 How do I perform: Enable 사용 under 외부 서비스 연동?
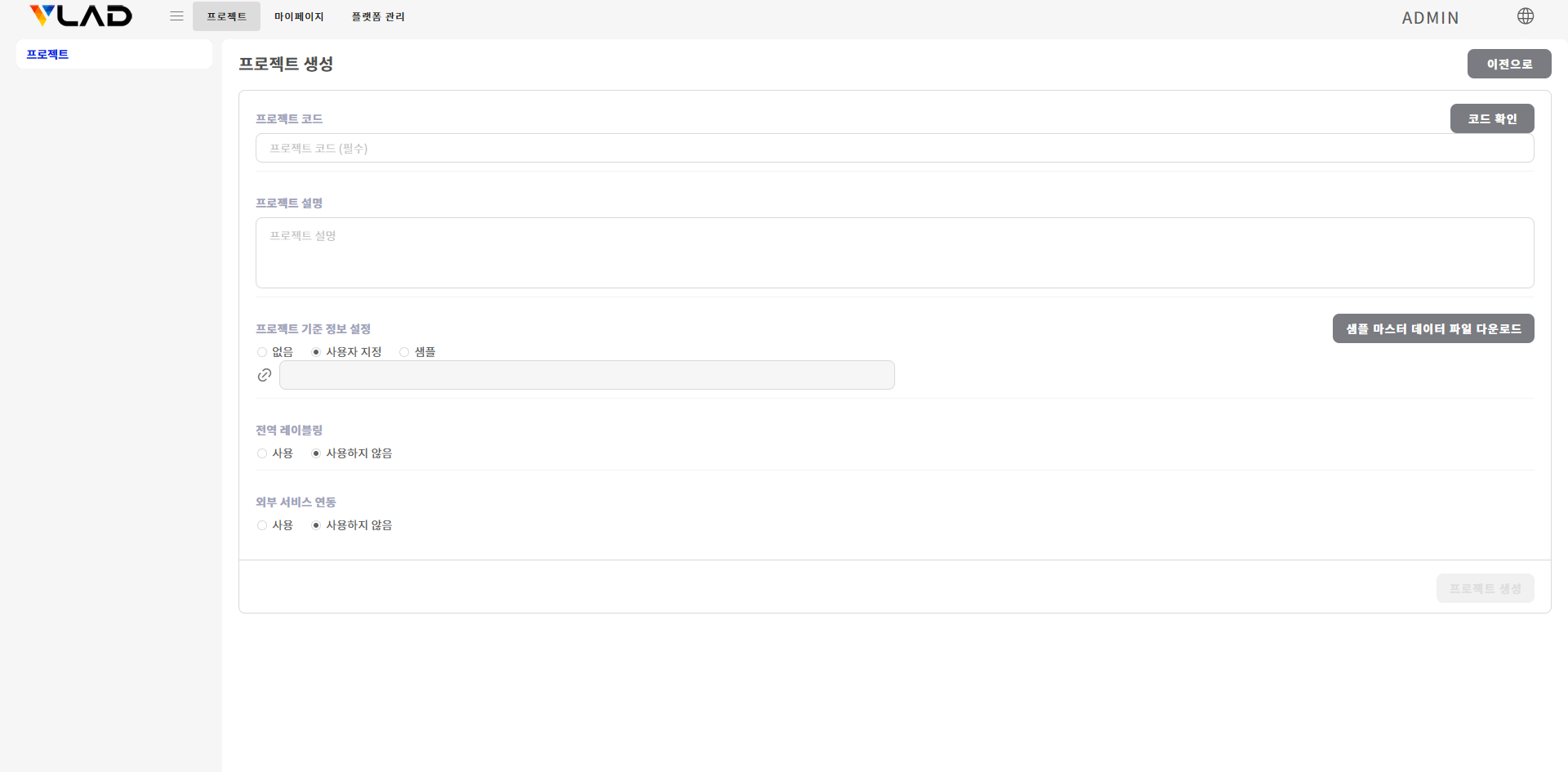[x=262, y=525]
